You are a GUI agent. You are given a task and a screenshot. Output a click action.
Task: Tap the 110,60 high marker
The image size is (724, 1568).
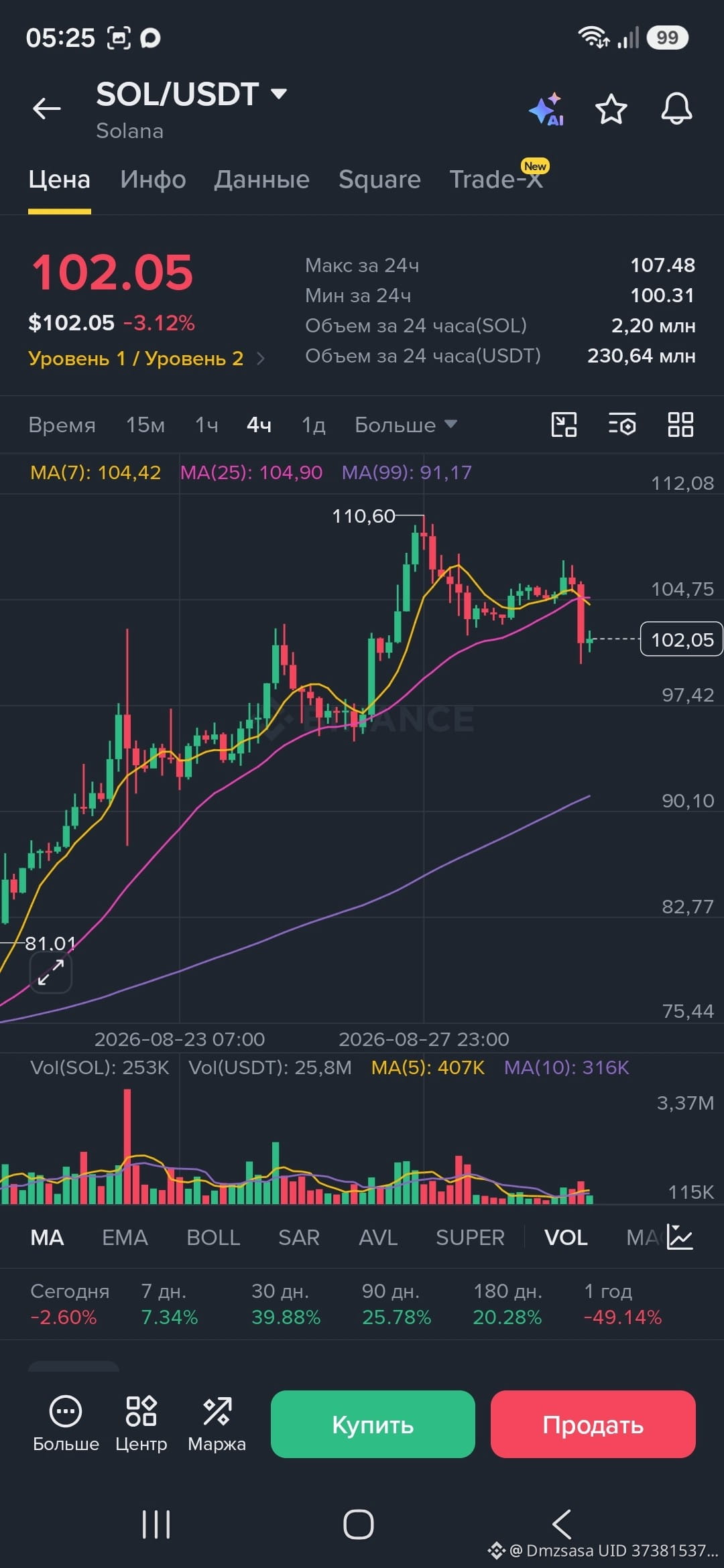point(363,516)
